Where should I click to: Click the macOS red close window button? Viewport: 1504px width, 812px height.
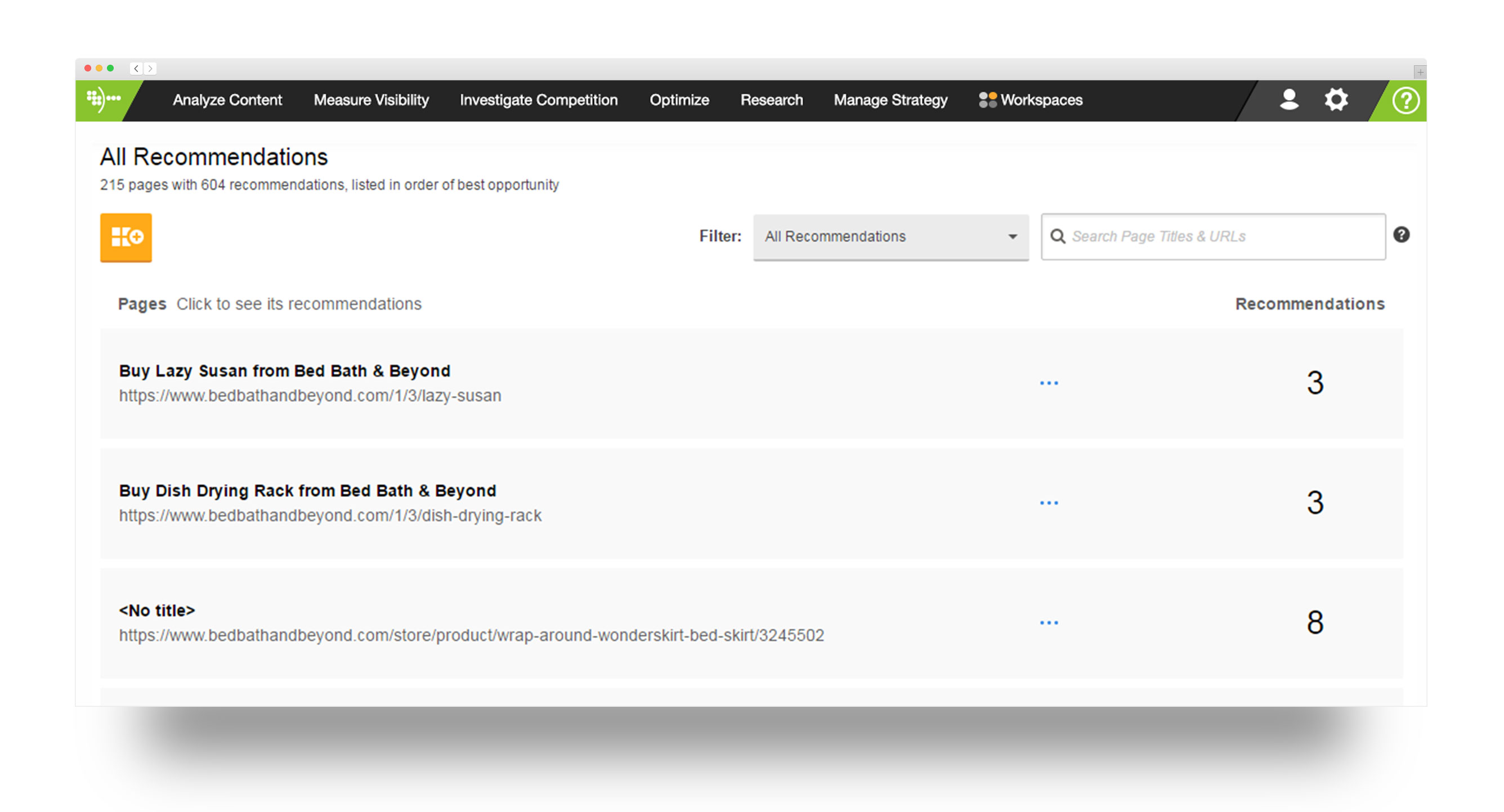(88, 68)
